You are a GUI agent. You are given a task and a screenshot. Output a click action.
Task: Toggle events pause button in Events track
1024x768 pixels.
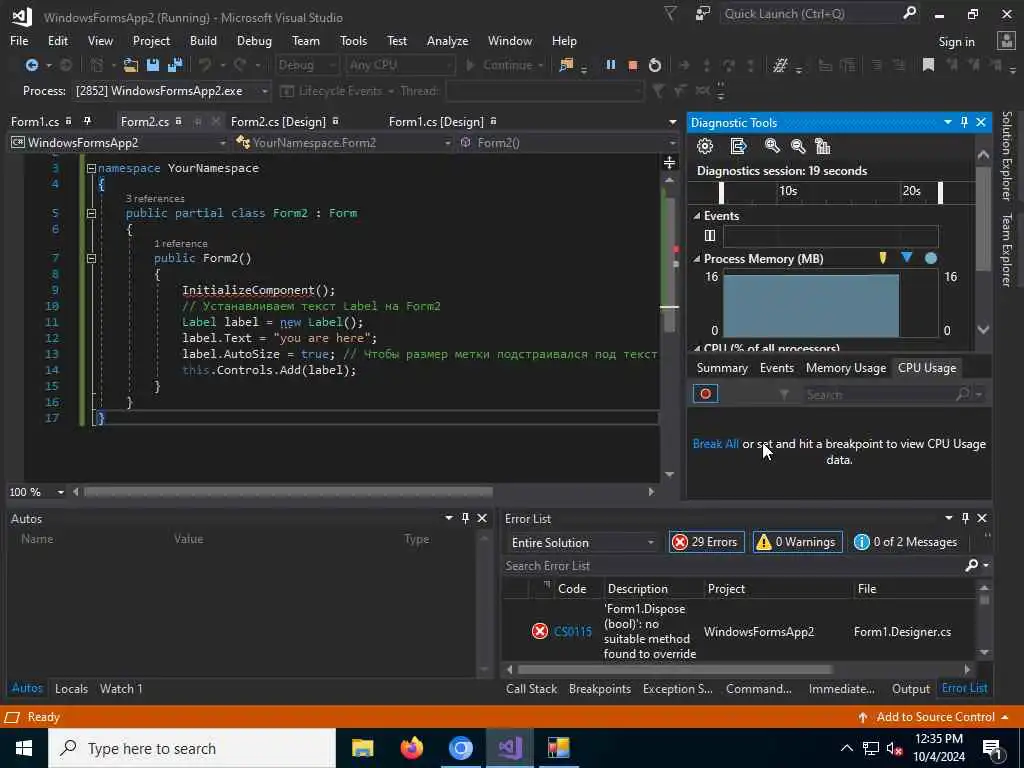click(710, 236)
